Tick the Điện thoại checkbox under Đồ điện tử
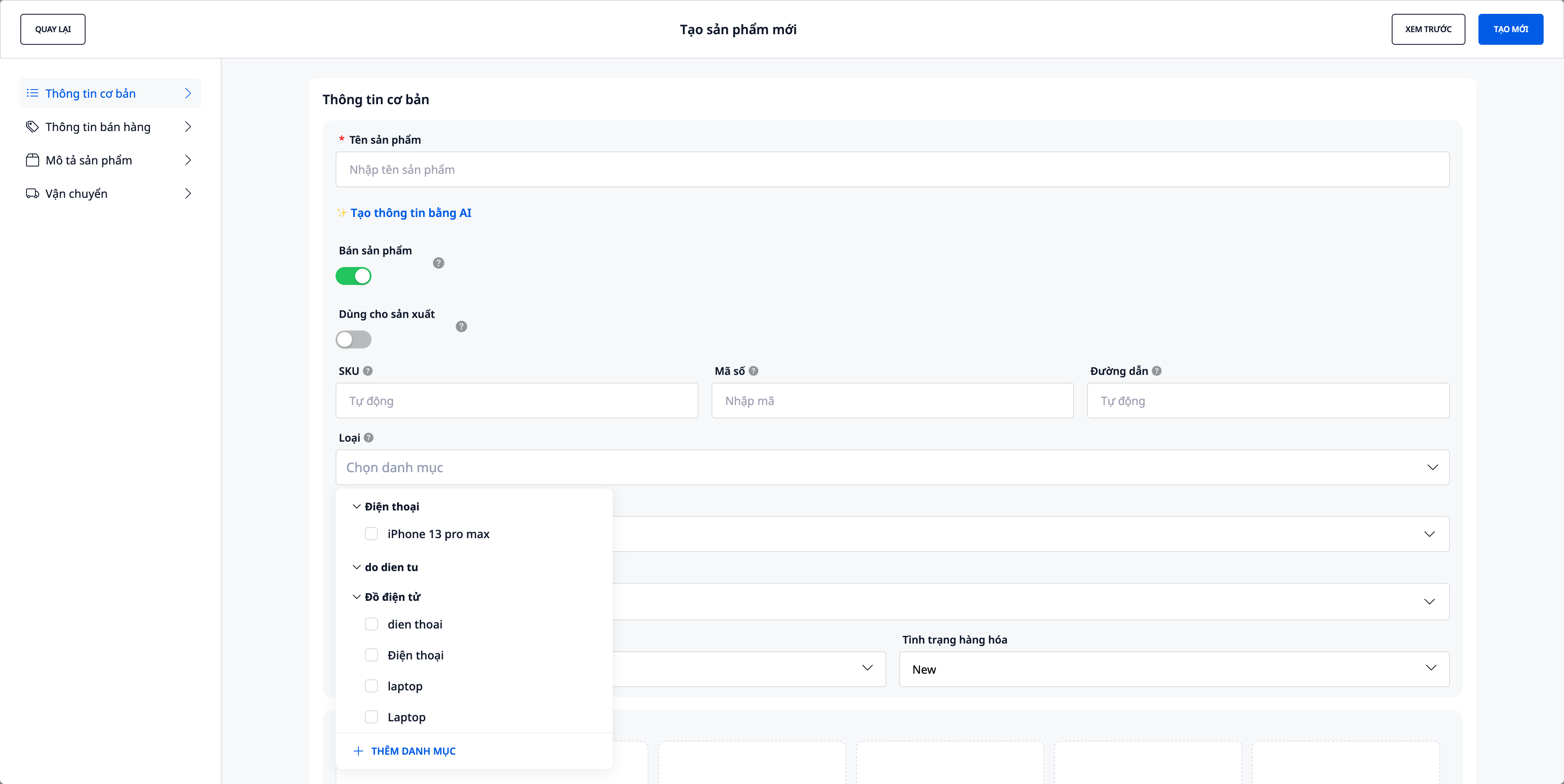The image size is (1564, 784). pyautogui.click(x=371, y=655)
